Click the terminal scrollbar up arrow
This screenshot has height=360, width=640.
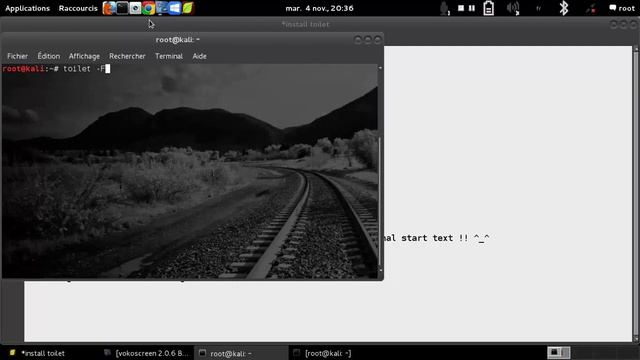[380, 68]
